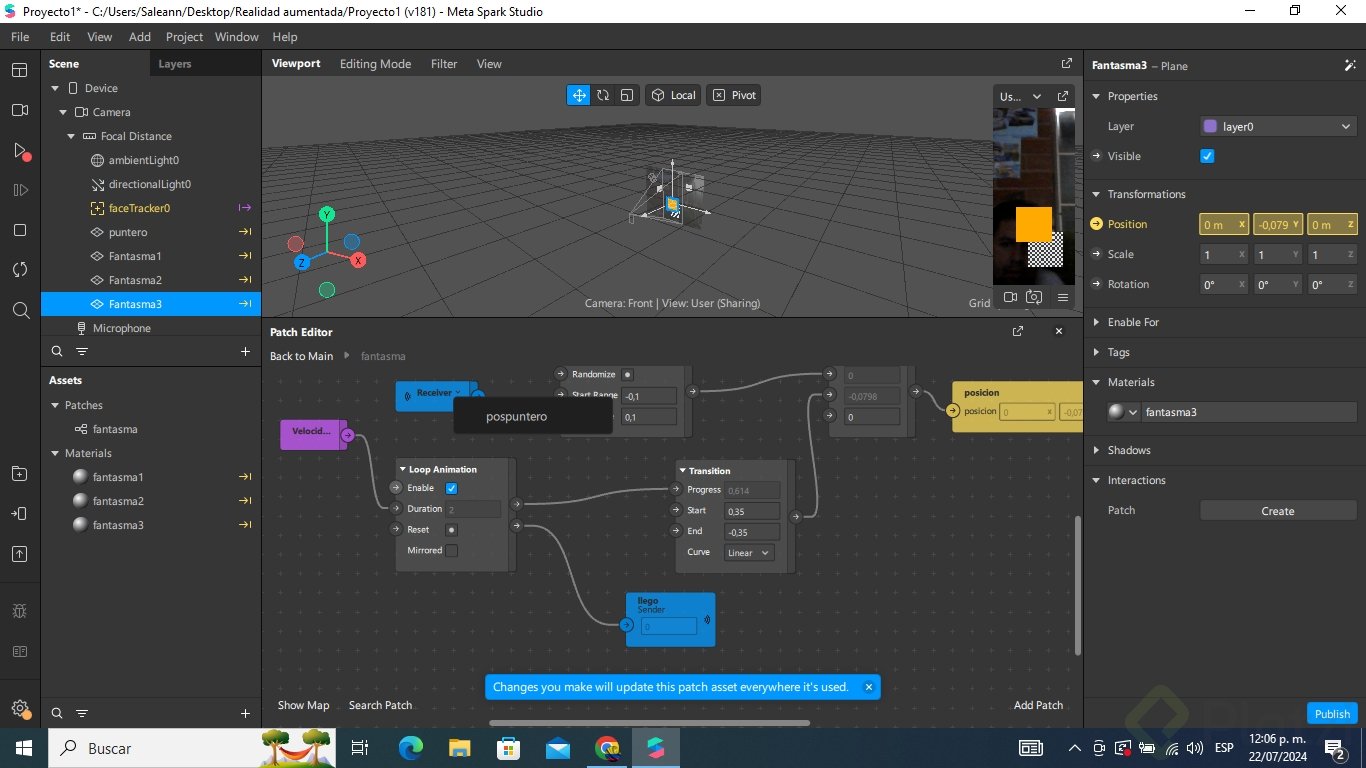Select the rotate tool in viewport toolbar
Image resolution: width=1366 pixels, height=768 pixels.
(603, 95)
